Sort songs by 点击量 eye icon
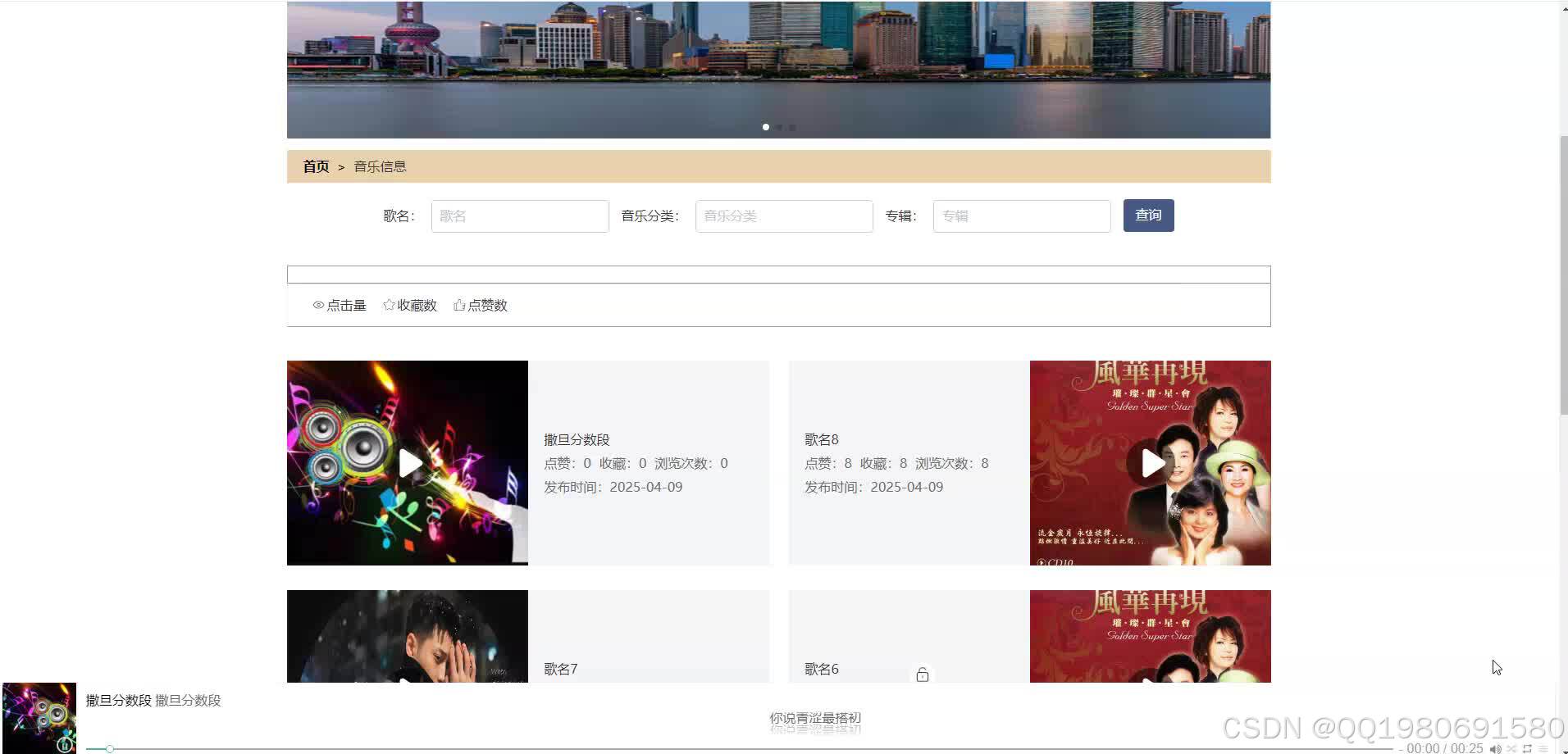1568x754 pixels. [318, 305]
